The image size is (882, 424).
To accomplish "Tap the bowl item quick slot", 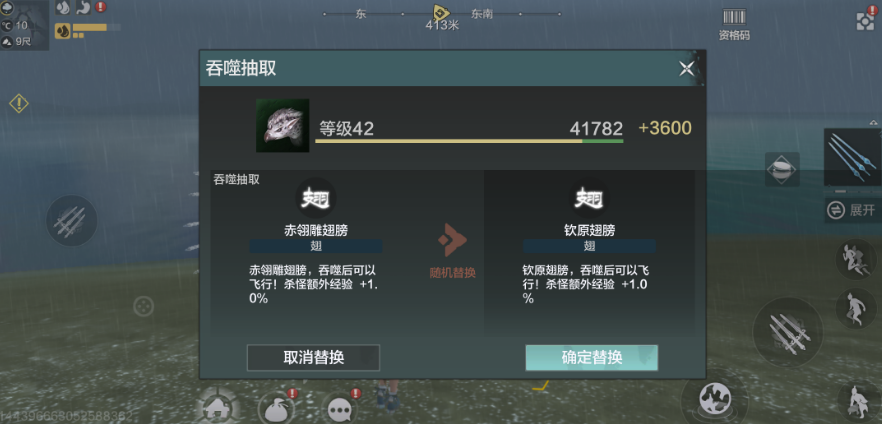I will pos(782,169).
